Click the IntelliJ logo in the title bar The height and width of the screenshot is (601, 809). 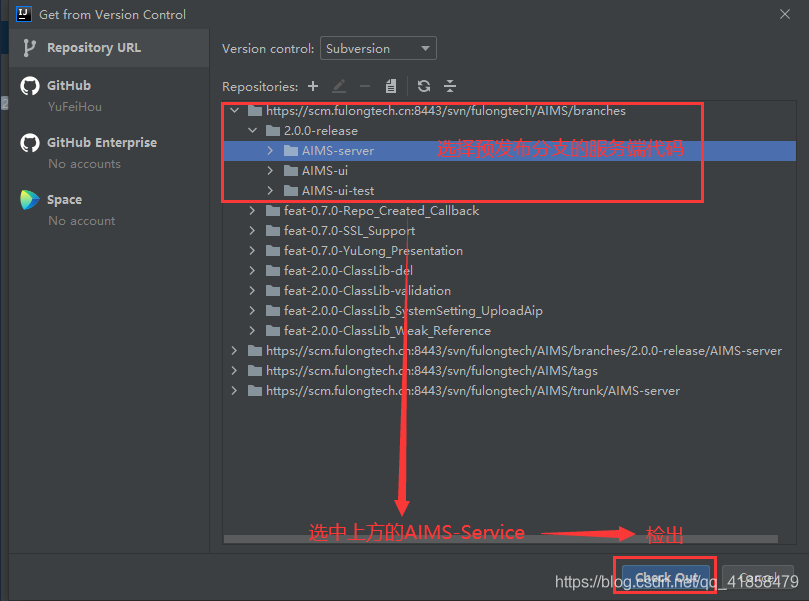(x=24, y=14)
